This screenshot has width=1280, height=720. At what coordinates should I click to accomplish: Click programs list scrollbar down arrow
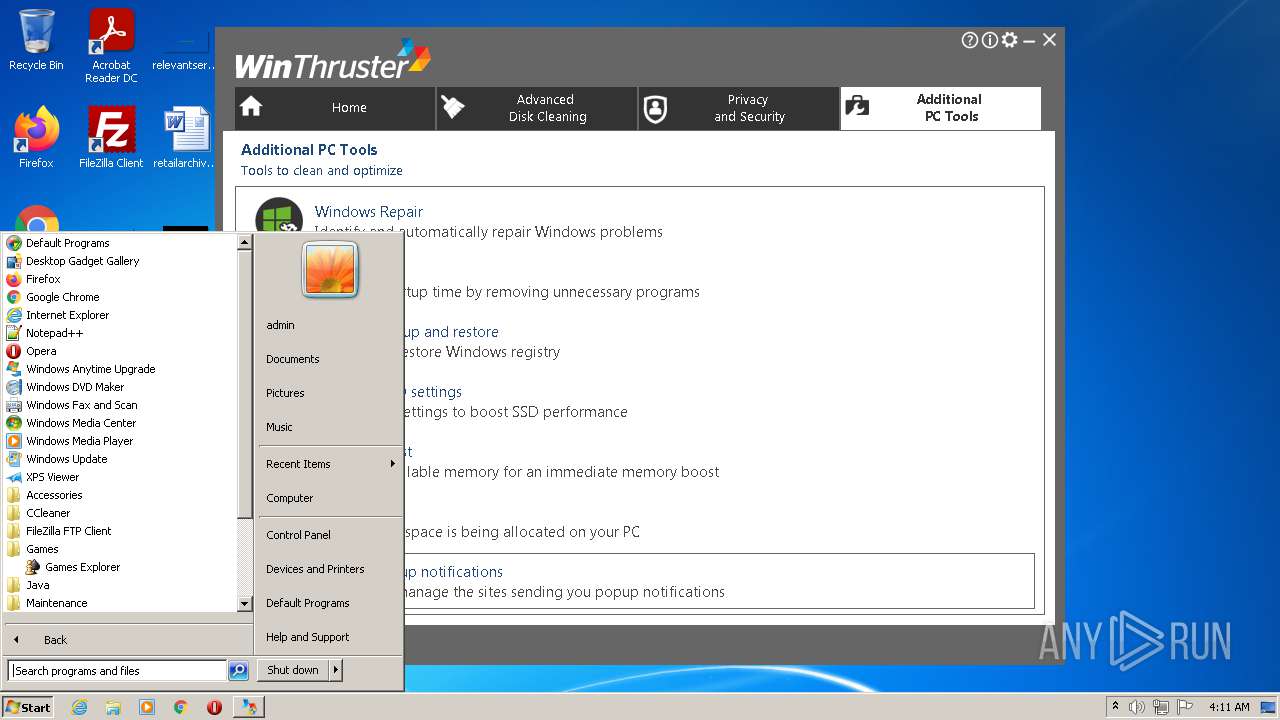[x=244, y=604]
